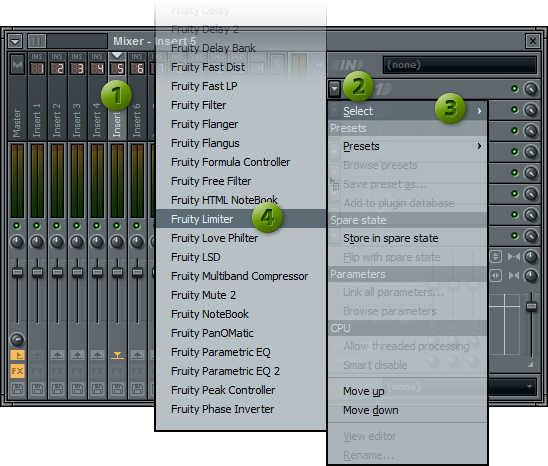Click the Insert 1 send switch arrow
Viewport: 548px width, 466px height.
click(x=37, y=356)
